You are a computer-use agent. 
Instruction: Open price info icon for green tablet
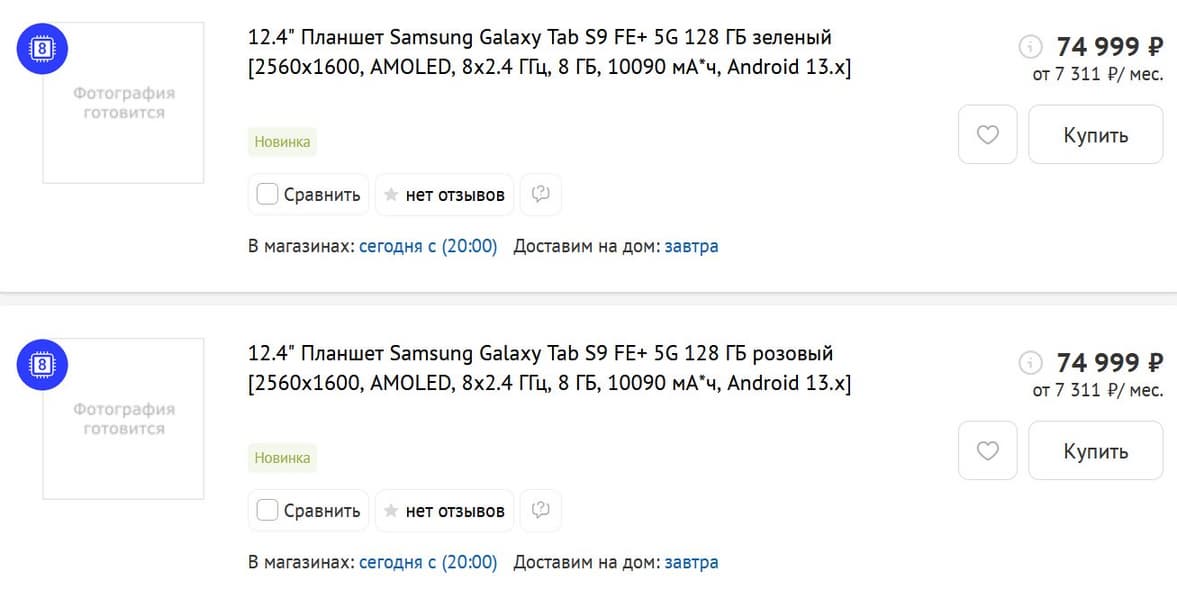1030,46
